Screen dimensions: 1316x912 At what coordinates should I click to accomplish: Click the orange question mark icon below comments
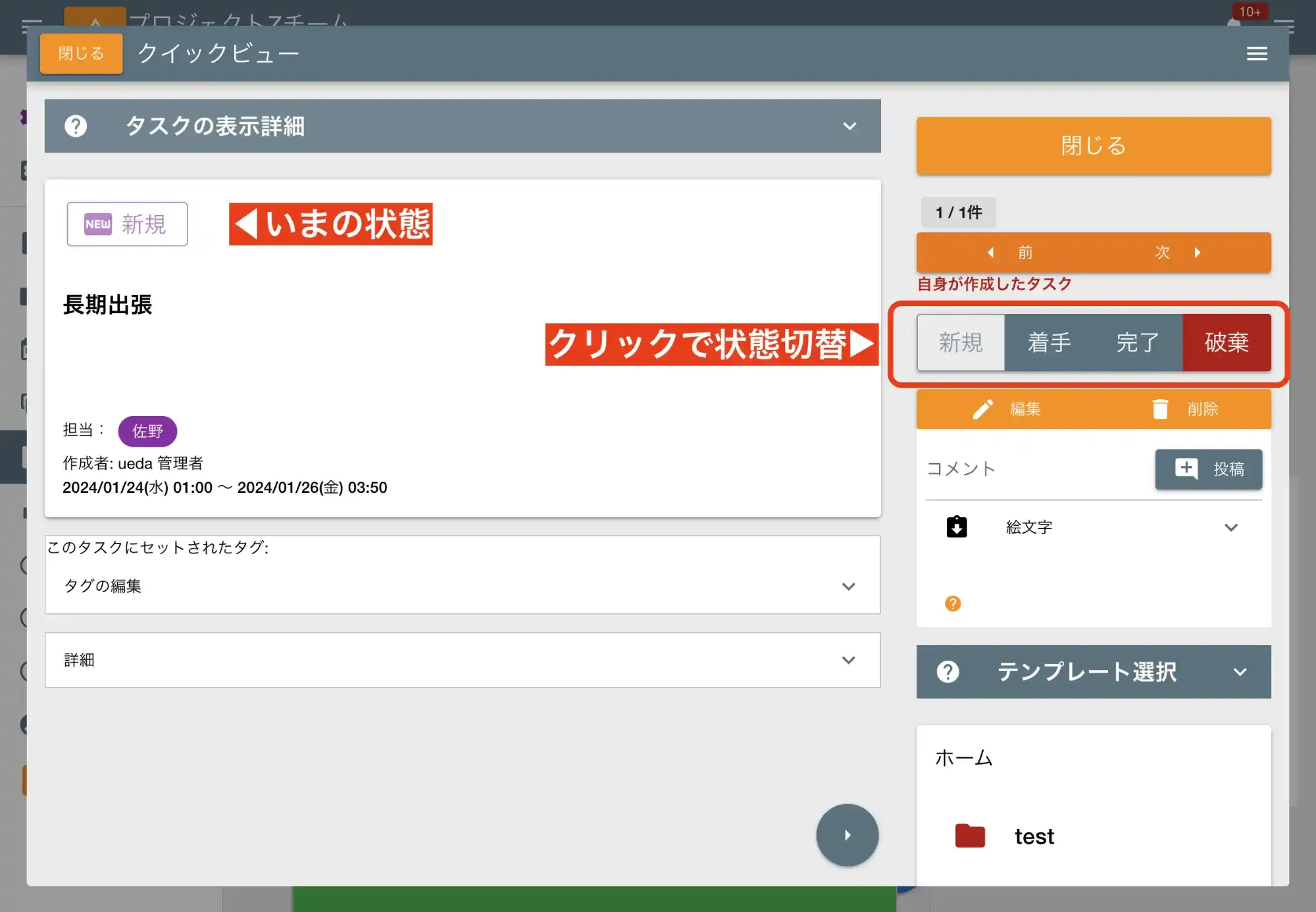click(x=952, y=603)
